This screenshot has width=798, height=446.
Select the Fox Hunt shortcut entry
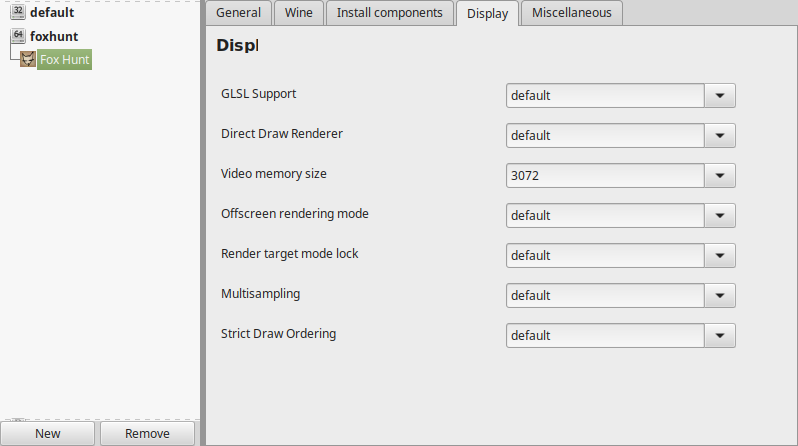tap(65, 60)
